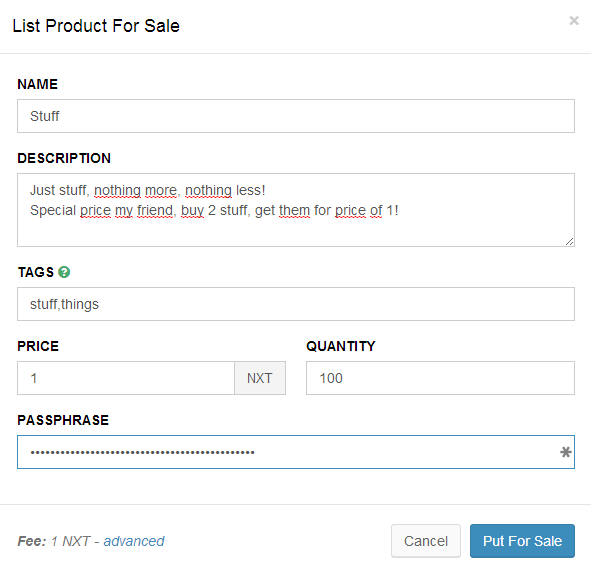
Task: Focus the Price input field
Action: 126,378
